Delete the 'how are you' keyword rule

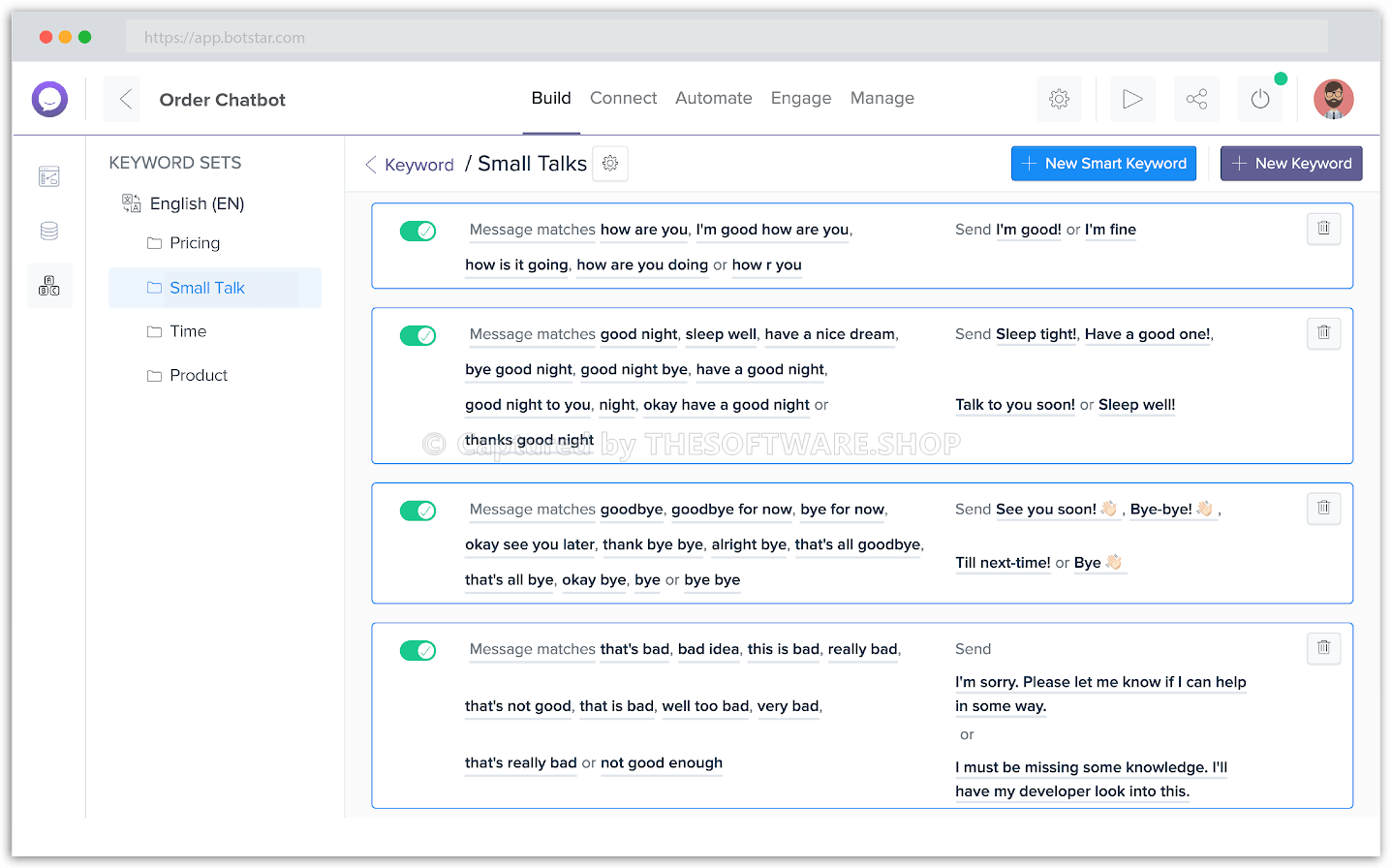coord(1323,229)
